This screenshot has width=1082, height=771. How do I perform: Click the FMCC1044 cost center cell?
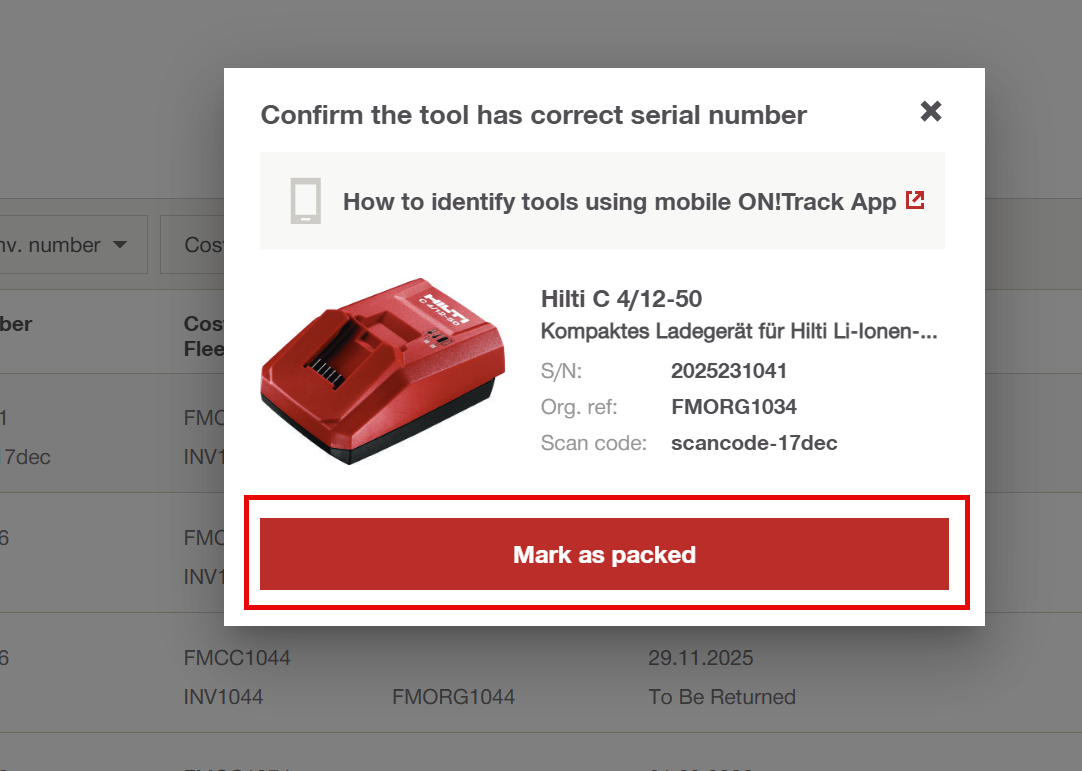pos(237,658)
